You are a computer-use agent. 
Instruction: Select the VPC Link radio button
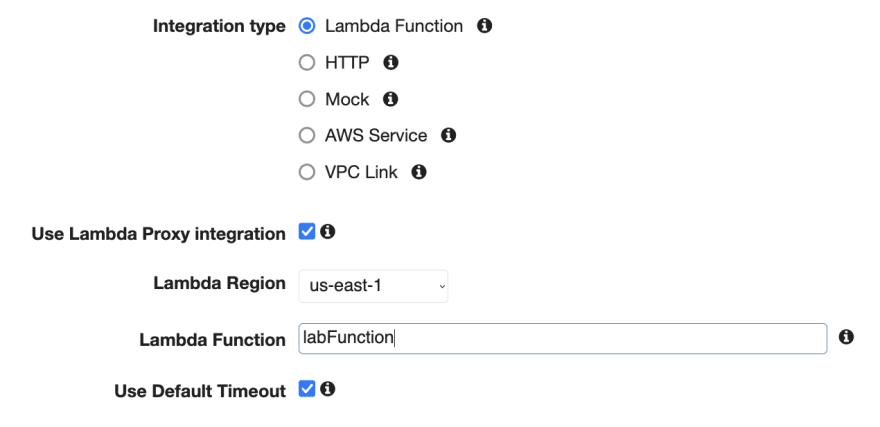[307, 172]
